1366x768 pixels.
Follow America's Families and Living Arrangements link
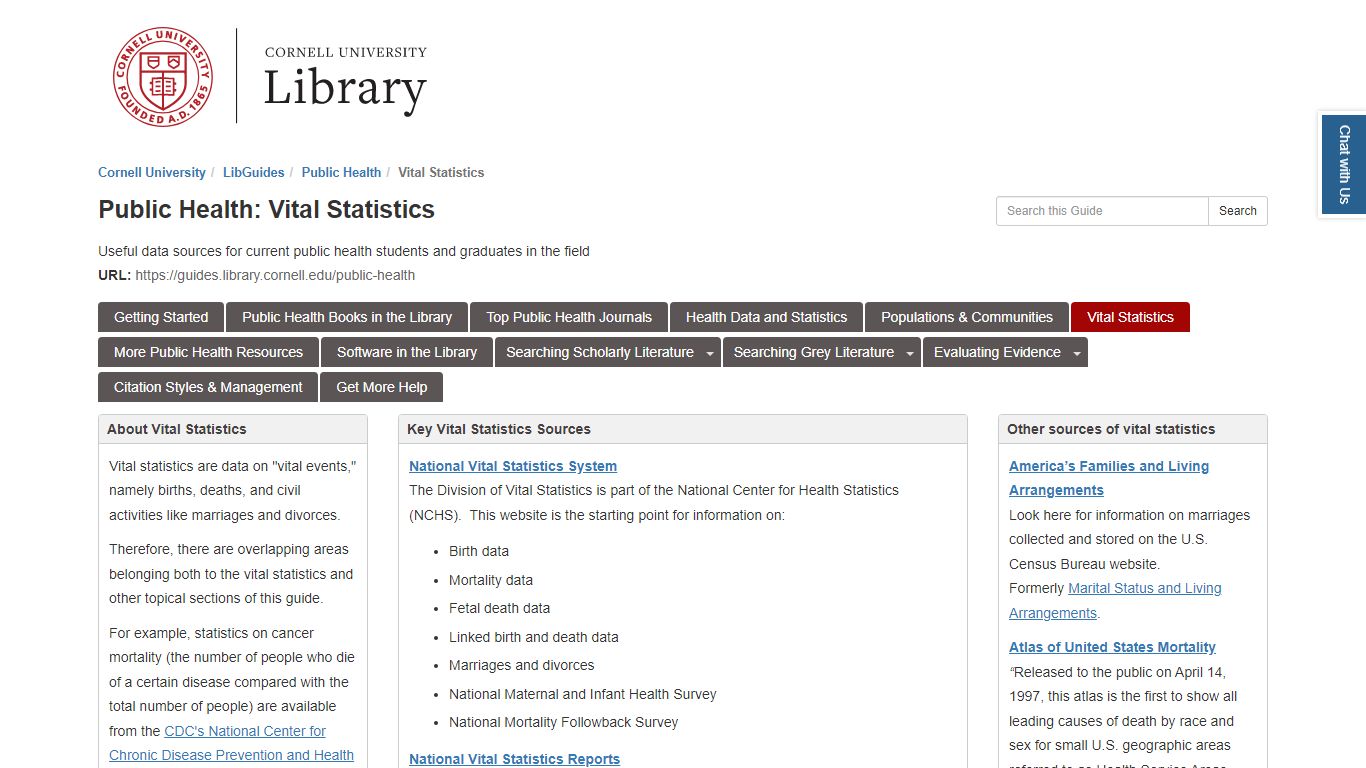click(x=1109, y=478)
